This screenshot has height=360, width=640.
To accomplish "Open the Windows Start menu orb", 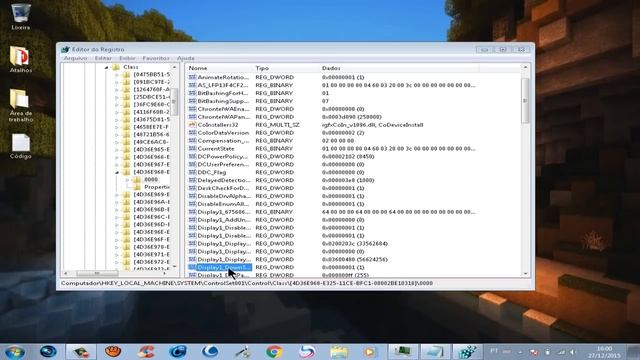I will (x=15, y=352).
